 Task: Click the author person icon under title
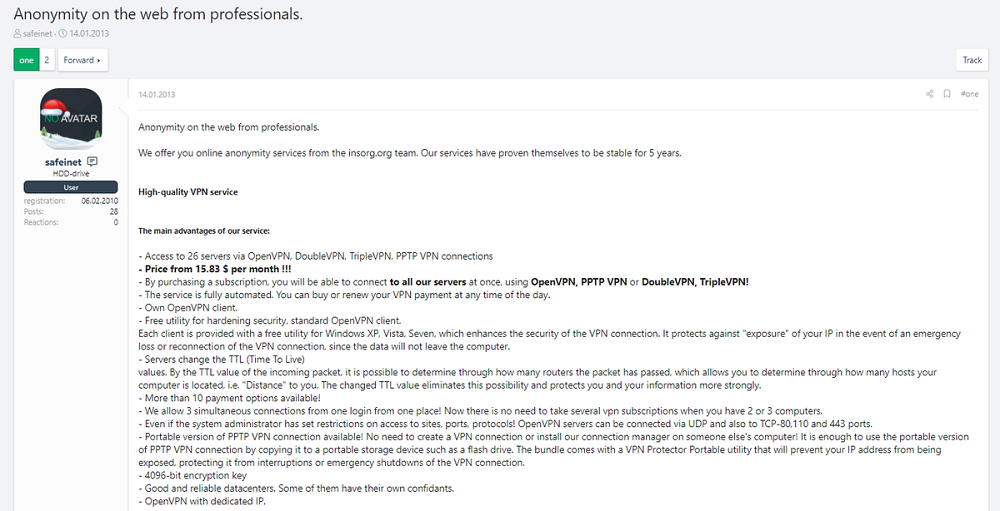click(17, 33)
